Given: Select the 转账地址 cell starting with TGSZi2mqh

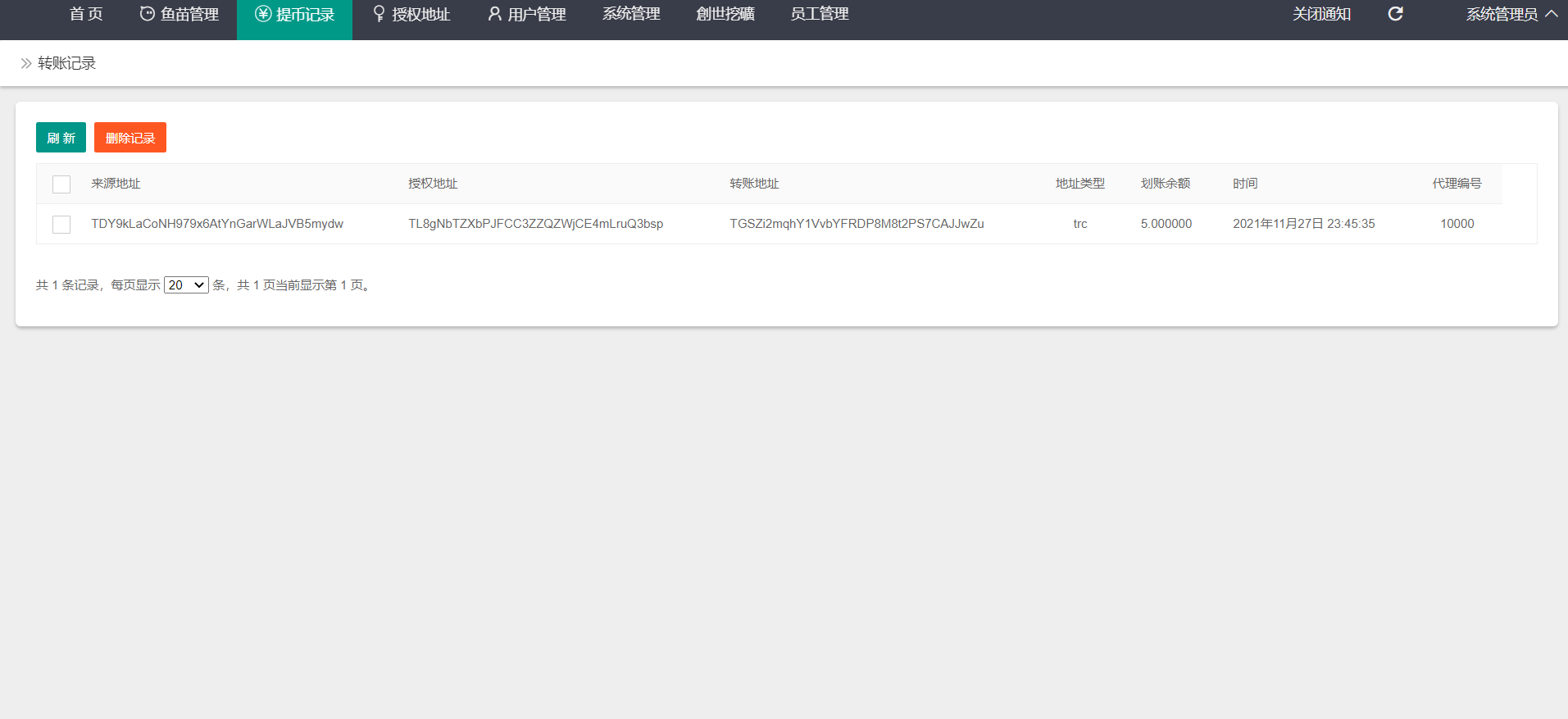Looking at the screenshot, I should click(x=857, y=224).
